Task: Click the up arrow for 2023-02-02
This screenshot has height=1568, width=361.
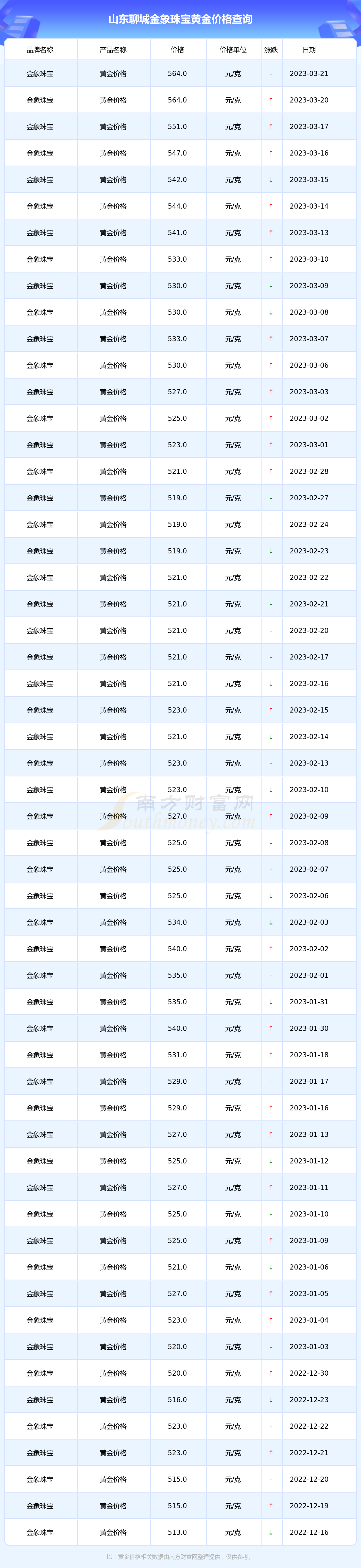Action: (x=271, y=949)
